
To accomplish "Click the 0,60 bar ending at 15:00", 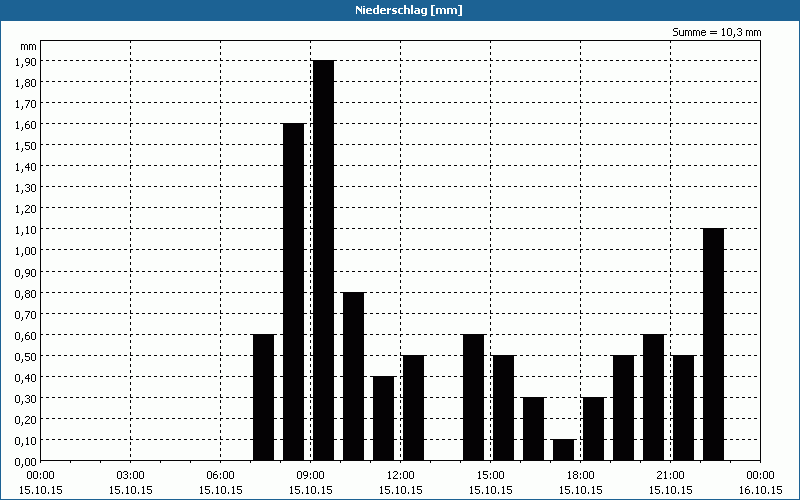I will tap(473, 397).
